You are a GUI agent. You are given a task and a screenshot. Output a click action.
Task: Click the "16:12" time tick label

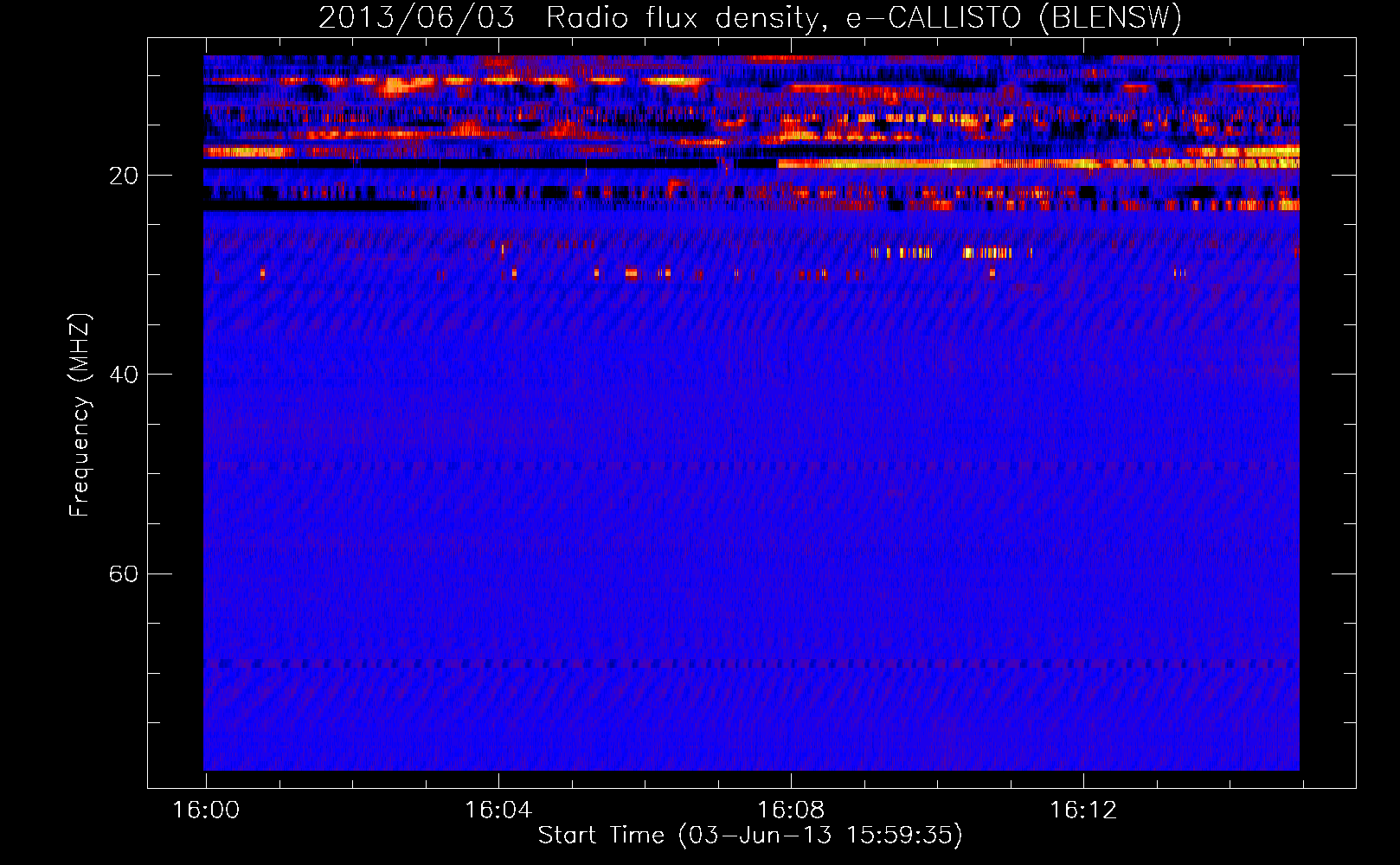(1083, 811)
